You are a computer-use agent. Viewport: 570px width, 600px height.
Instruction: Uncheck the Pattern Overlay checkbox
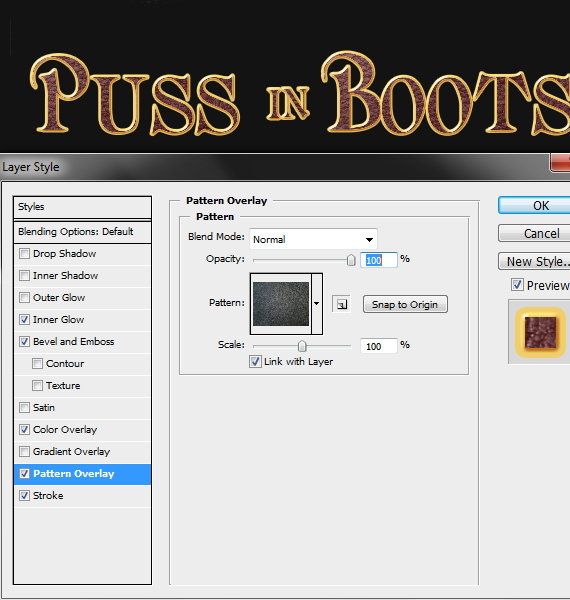tap(24, 474)
